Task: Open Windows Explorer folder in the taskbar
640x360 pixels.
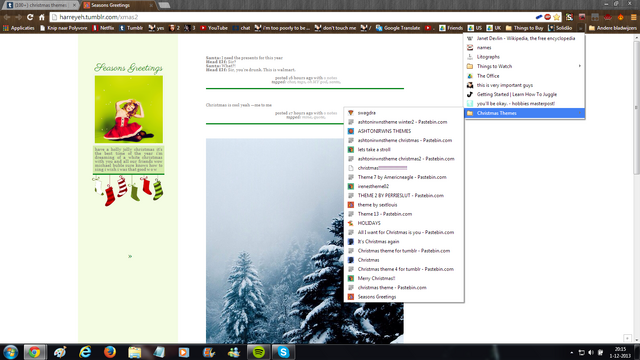Action: click(134, 352)
